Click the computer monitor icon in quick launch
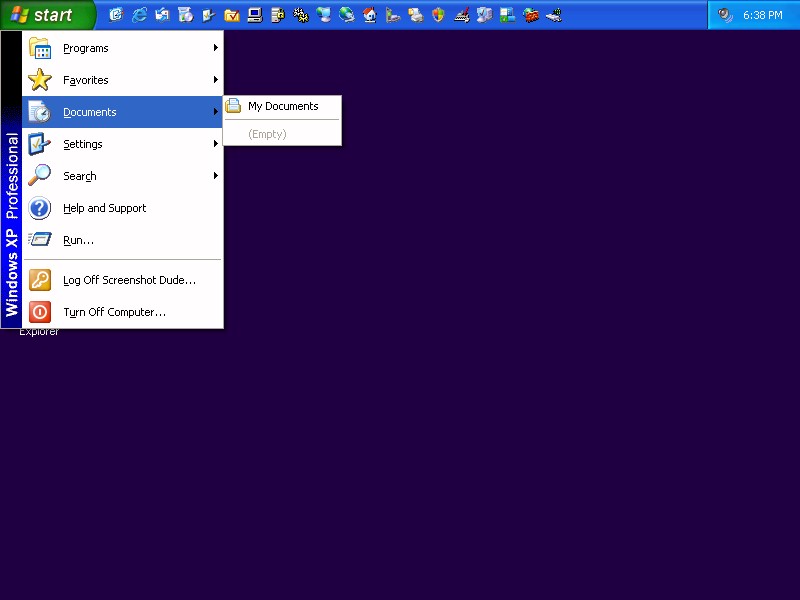This screenshot has width=800, height=600. click(254, 15)
